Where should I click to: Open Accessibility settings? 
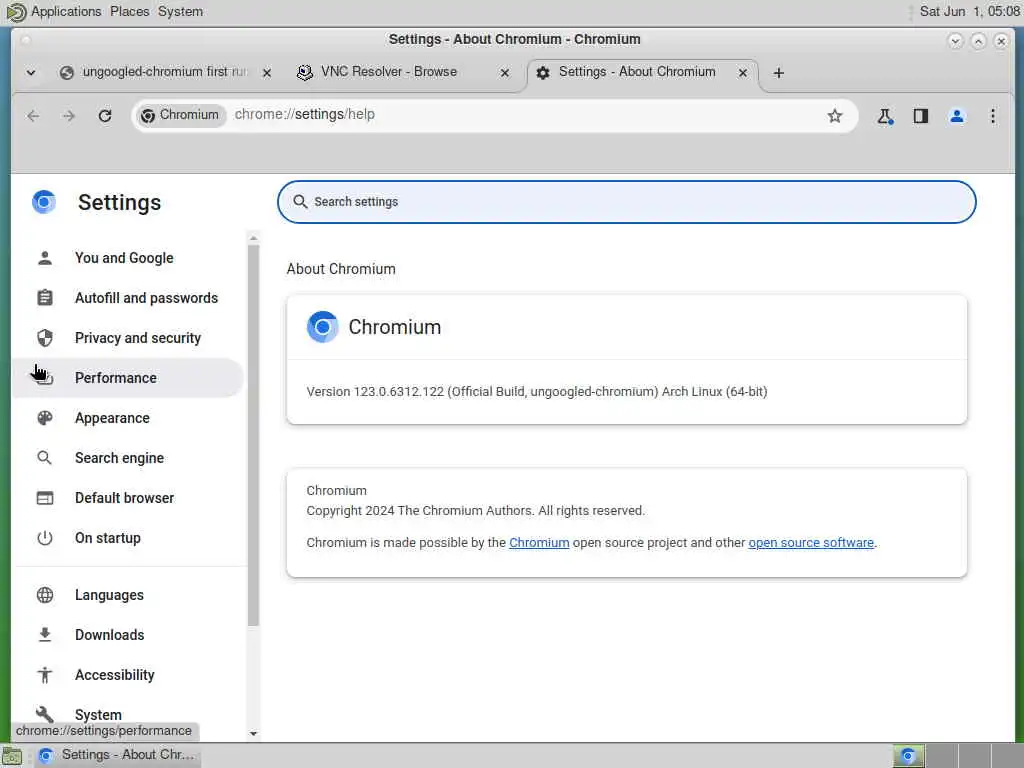click(x=127, y=675)
